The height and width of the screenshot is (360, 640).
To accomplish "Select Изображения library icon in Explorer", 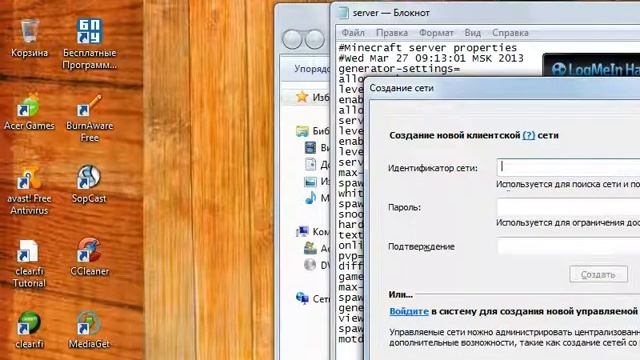I will [x=310, y=181].
